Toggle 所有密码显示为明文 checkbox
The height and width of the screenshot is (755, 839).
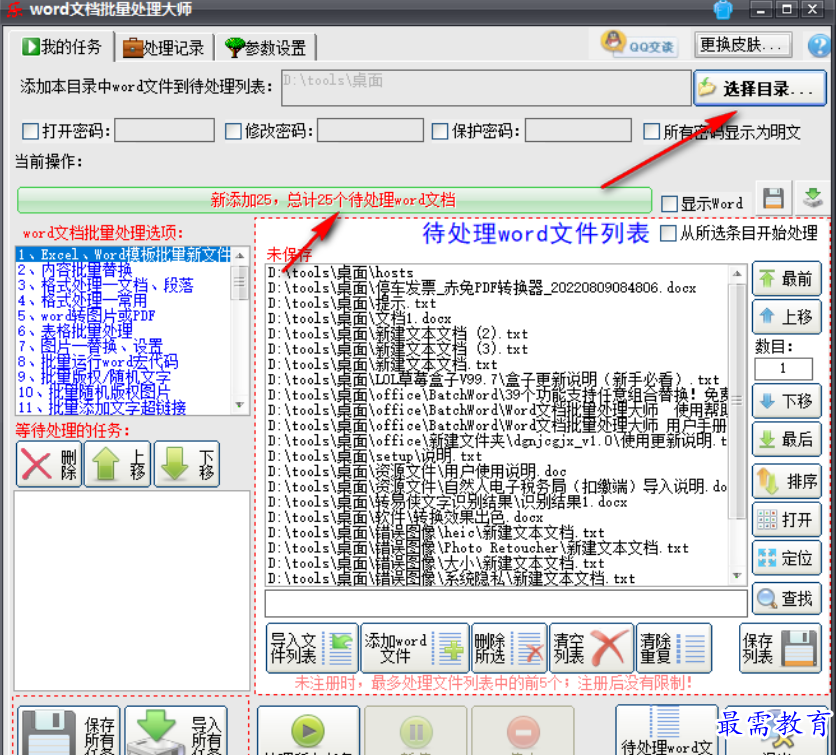coord(651,131)
